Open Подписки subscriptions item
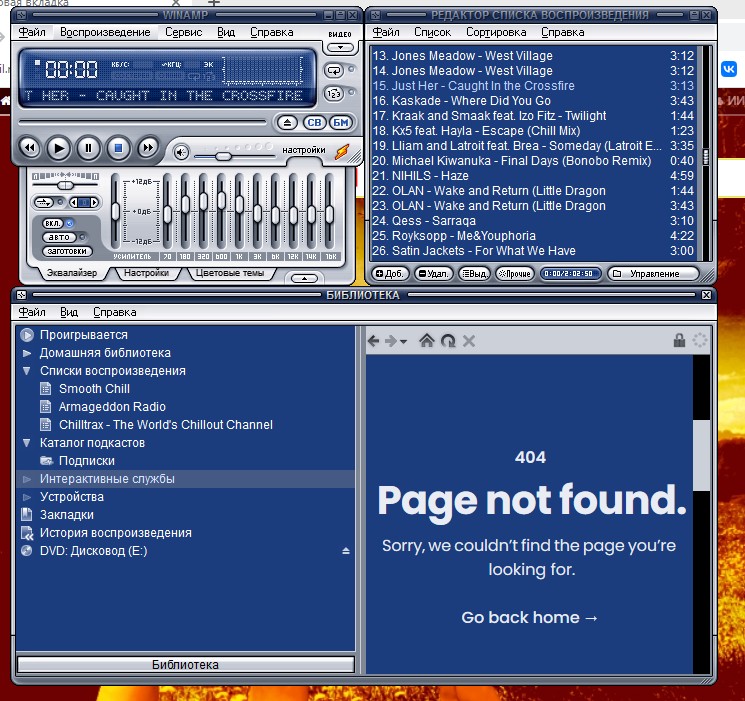This screenshot has height=701, width=745. 86,461
